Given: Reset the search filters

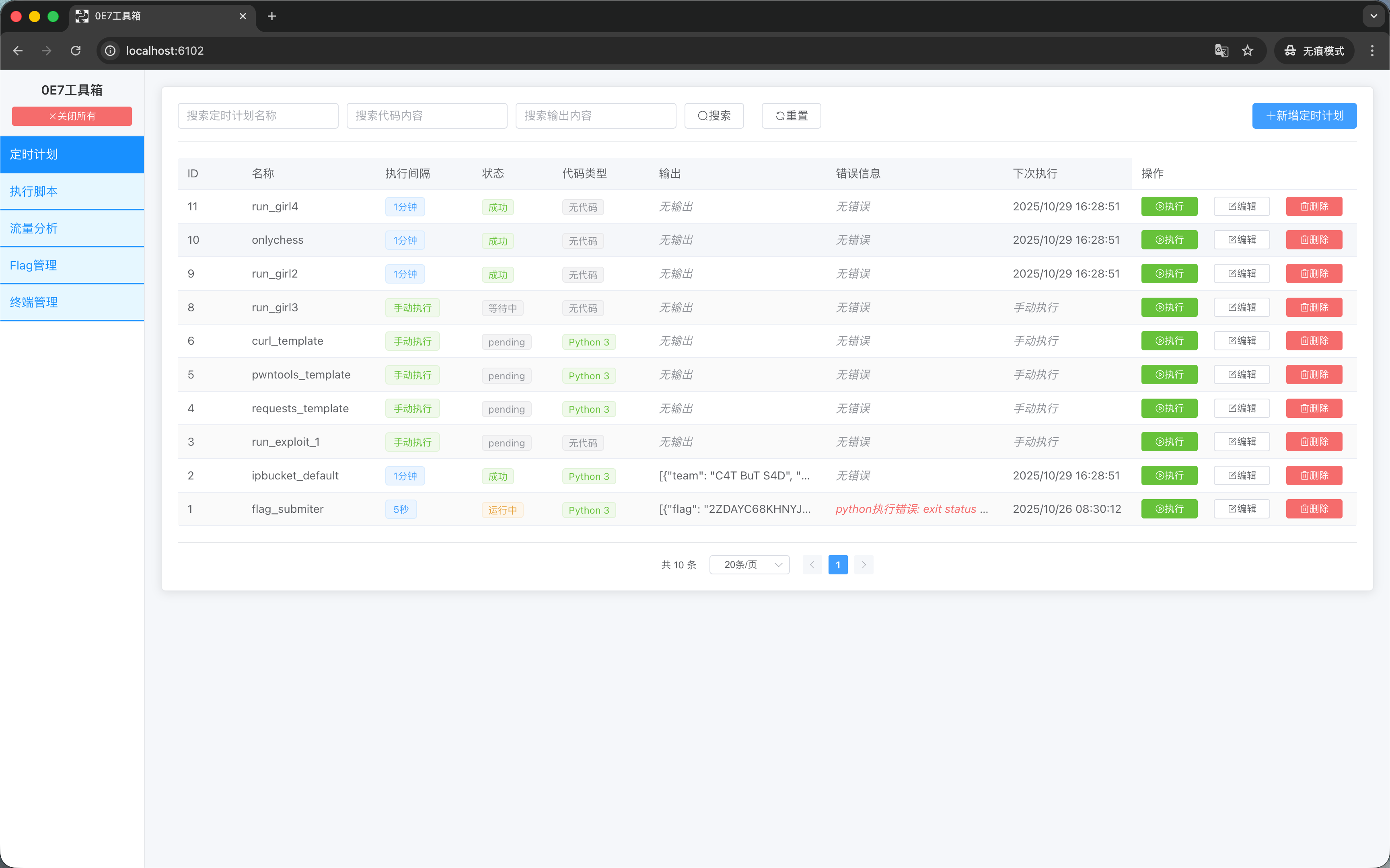Looking at the screenshot, I should click(x=791, y=116).
